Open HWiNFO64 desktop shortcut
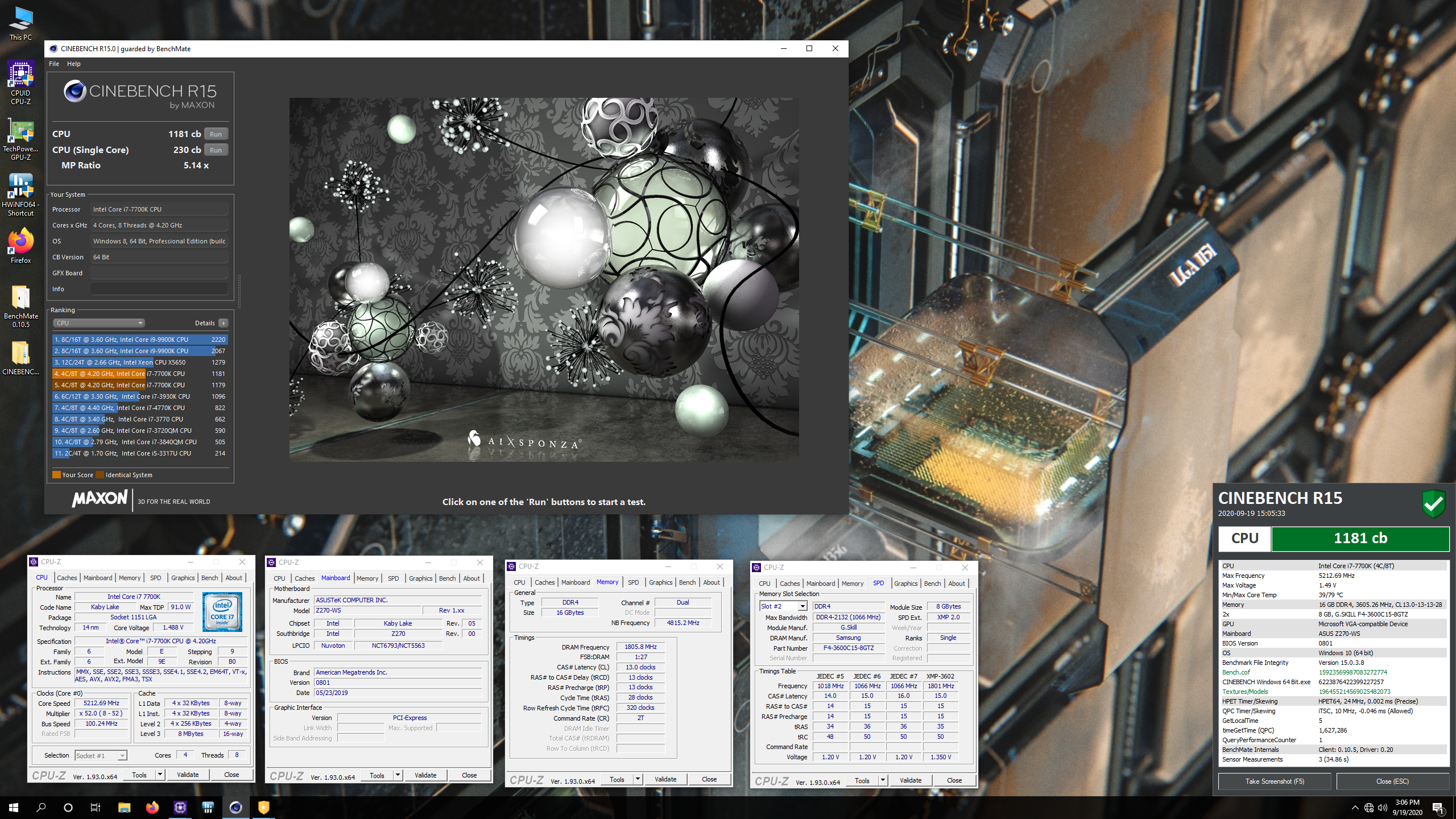Image resolution: width=1456 pixels, height=819 pixels. pyautogui.click(x=20, y=195)
